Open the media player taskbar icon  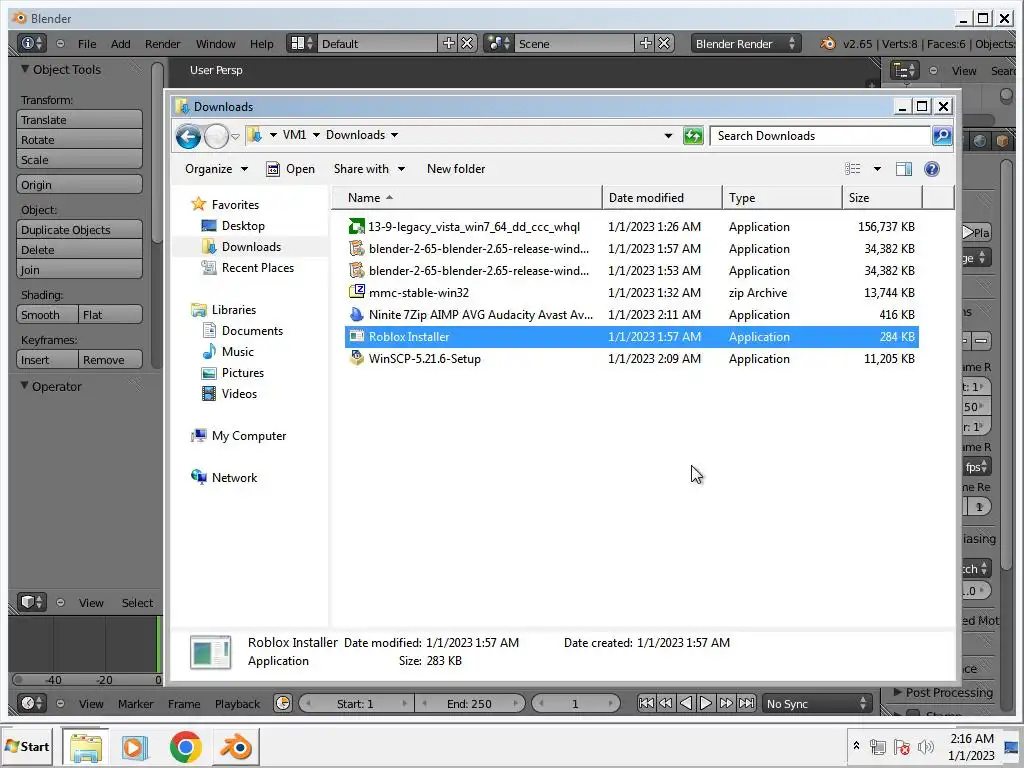(x=135, y=746)
